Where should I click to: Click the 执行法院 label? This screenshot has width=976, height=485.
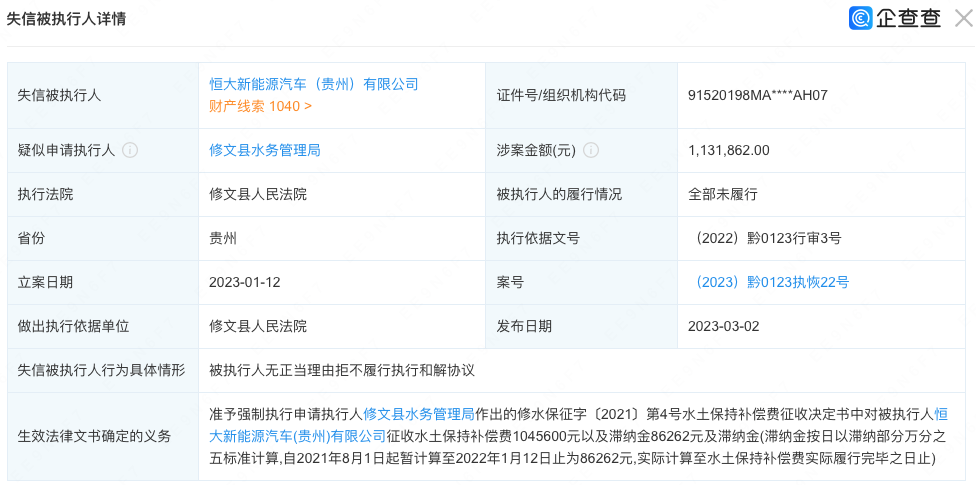coord(45,194)
